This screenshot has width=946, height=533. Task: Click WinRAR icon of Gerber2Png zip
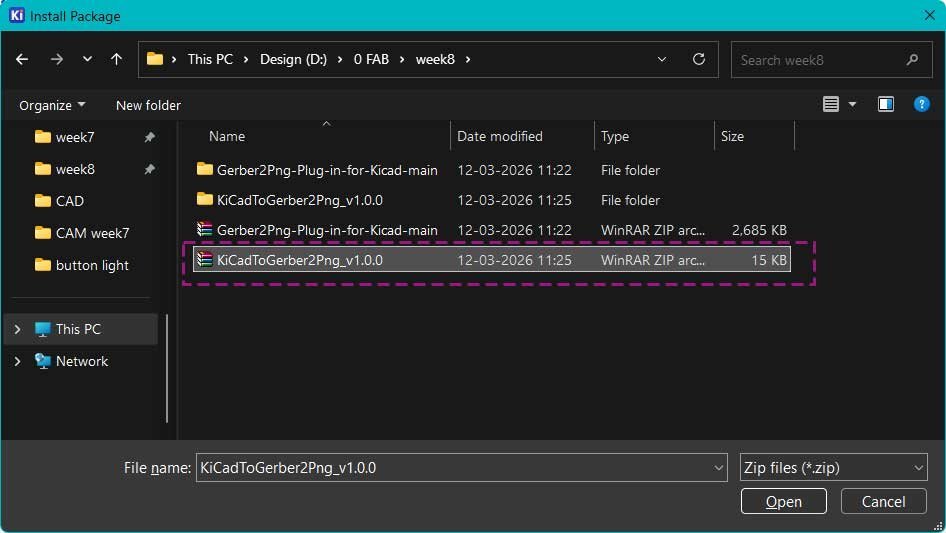(x=205, y=229)
